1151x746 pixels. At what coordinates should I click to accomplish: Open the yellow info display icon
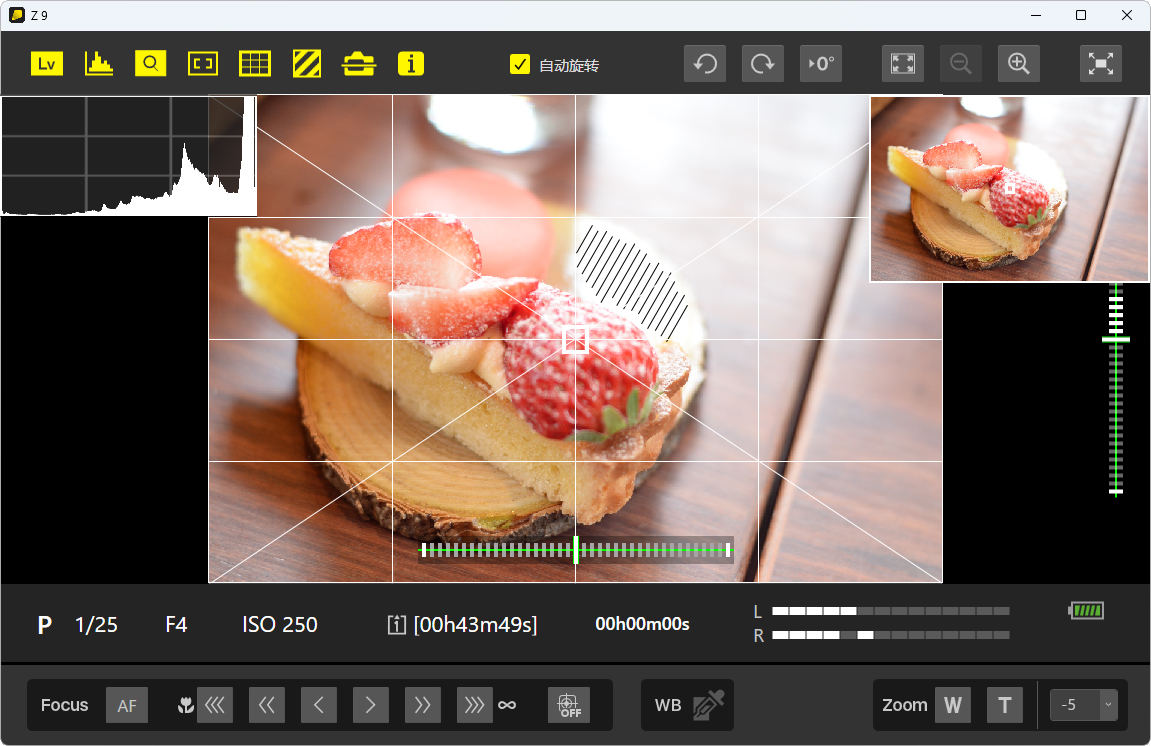(411, 64)
